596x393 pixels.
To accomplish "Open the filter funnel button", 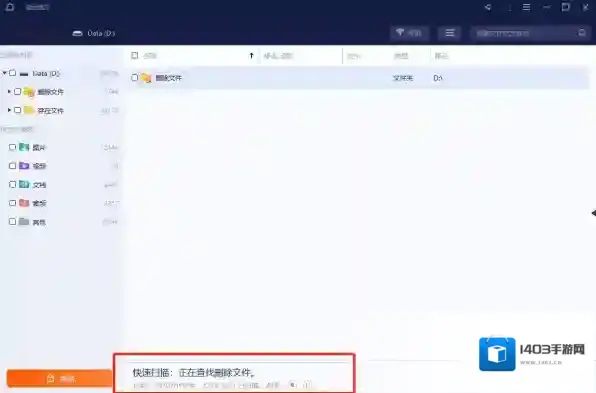I will coord(409,33).
